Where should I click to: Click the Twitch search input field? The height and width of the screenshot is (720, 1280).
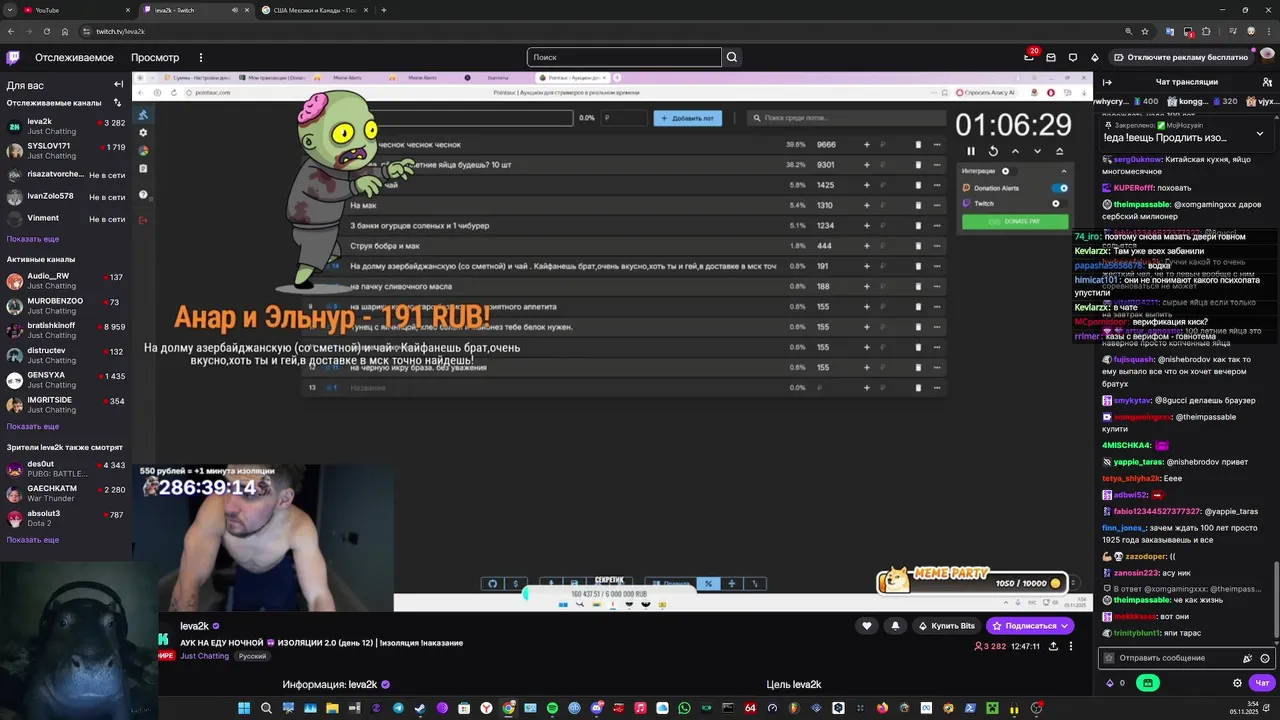(624, 57)
